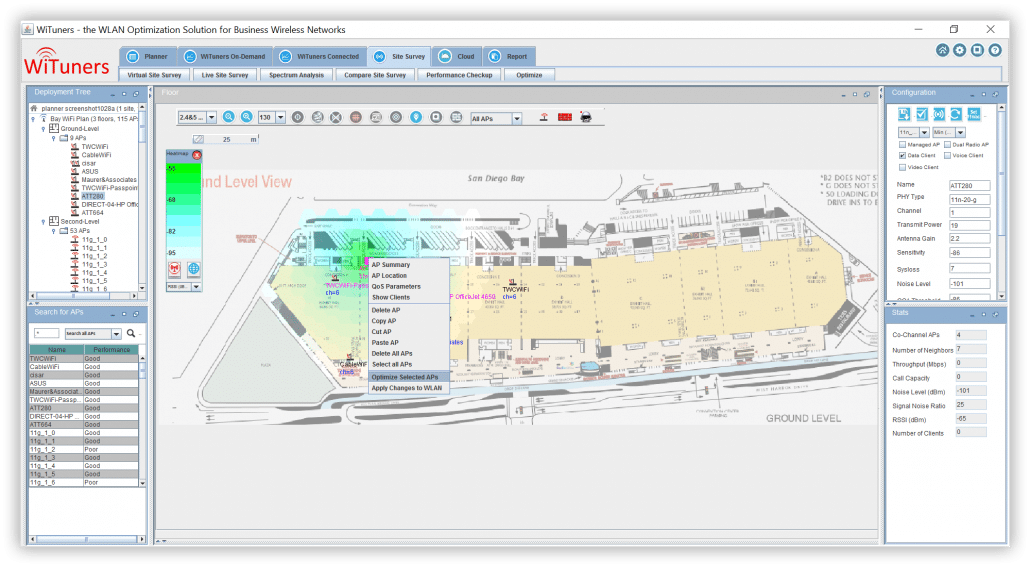The width and height of the screenshot is (1030, 567).
Task: Click the first Configuration save/import icon
Action: click(x=904, y=114)
